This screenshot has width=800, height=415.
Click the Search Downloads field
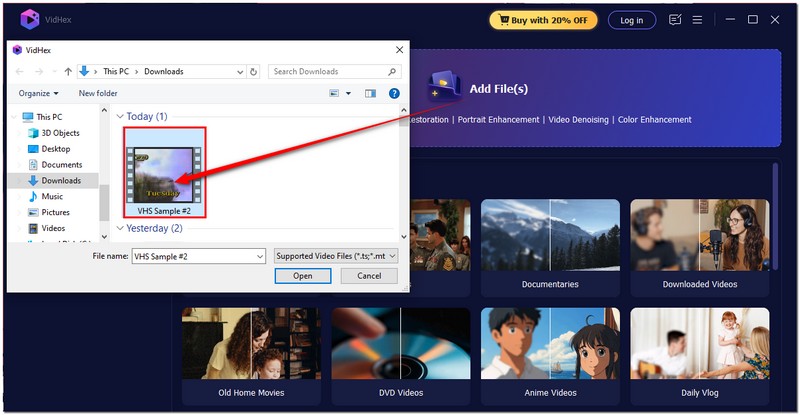coord(330,71)
